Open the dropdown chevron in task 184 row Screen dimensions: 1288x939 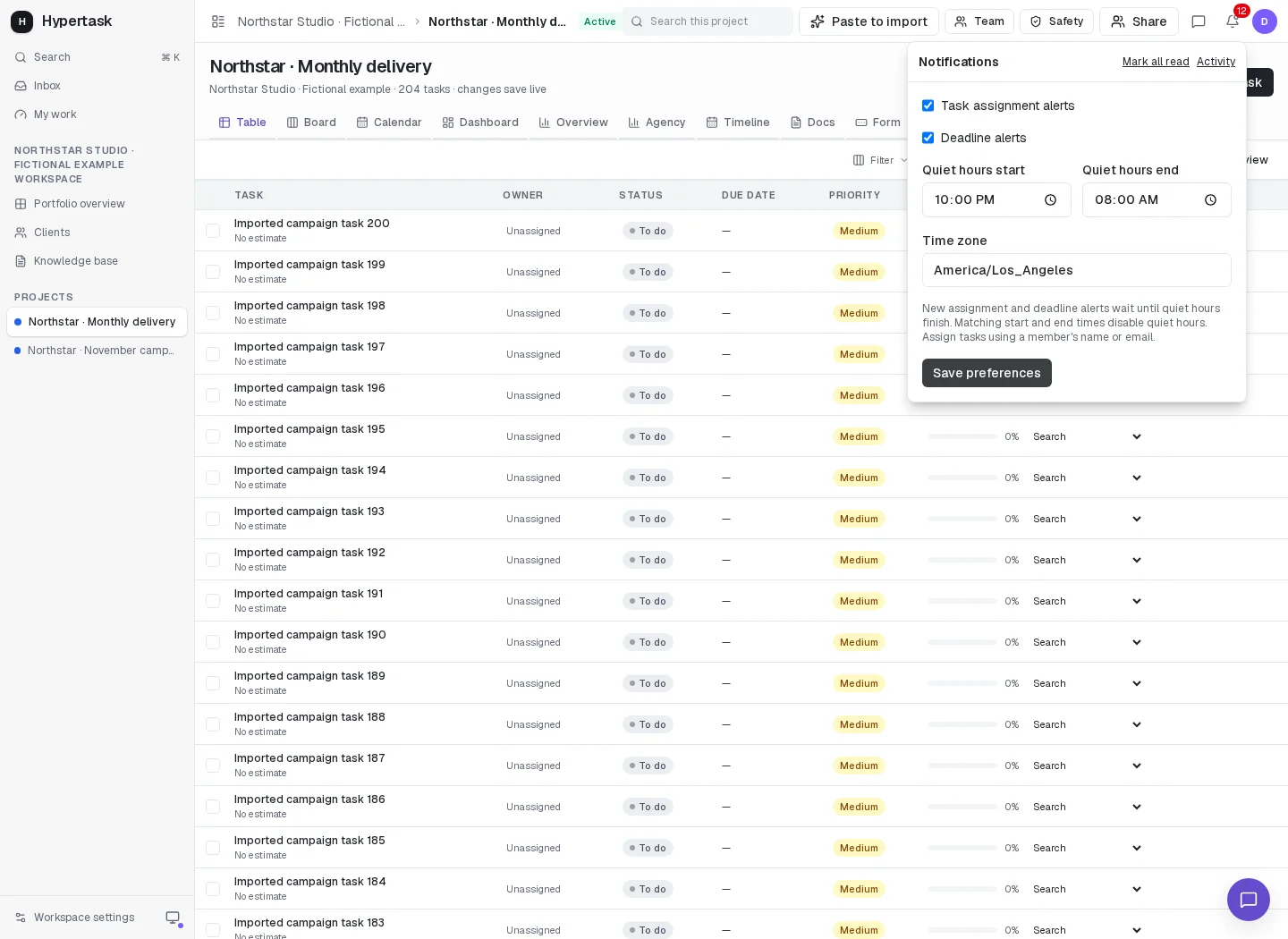pyautogui.click(x=1137, y=889)
